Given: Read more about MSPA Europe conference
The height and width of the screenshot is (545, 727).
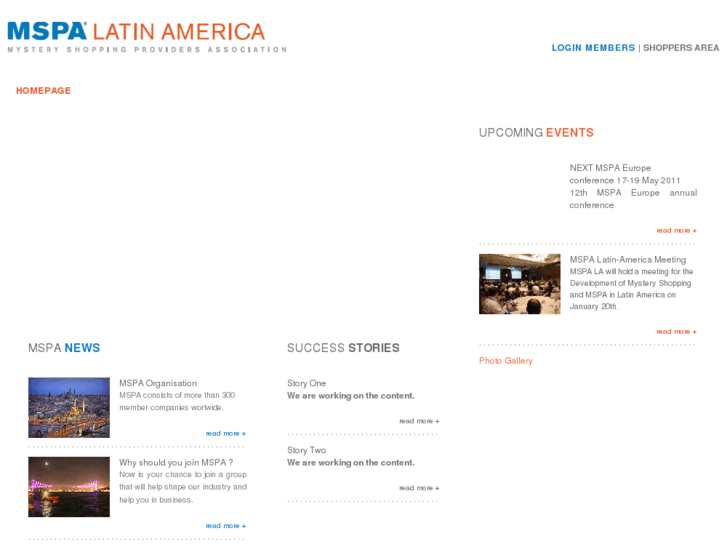Looking at the screenshot, I should tap(676, 230).
